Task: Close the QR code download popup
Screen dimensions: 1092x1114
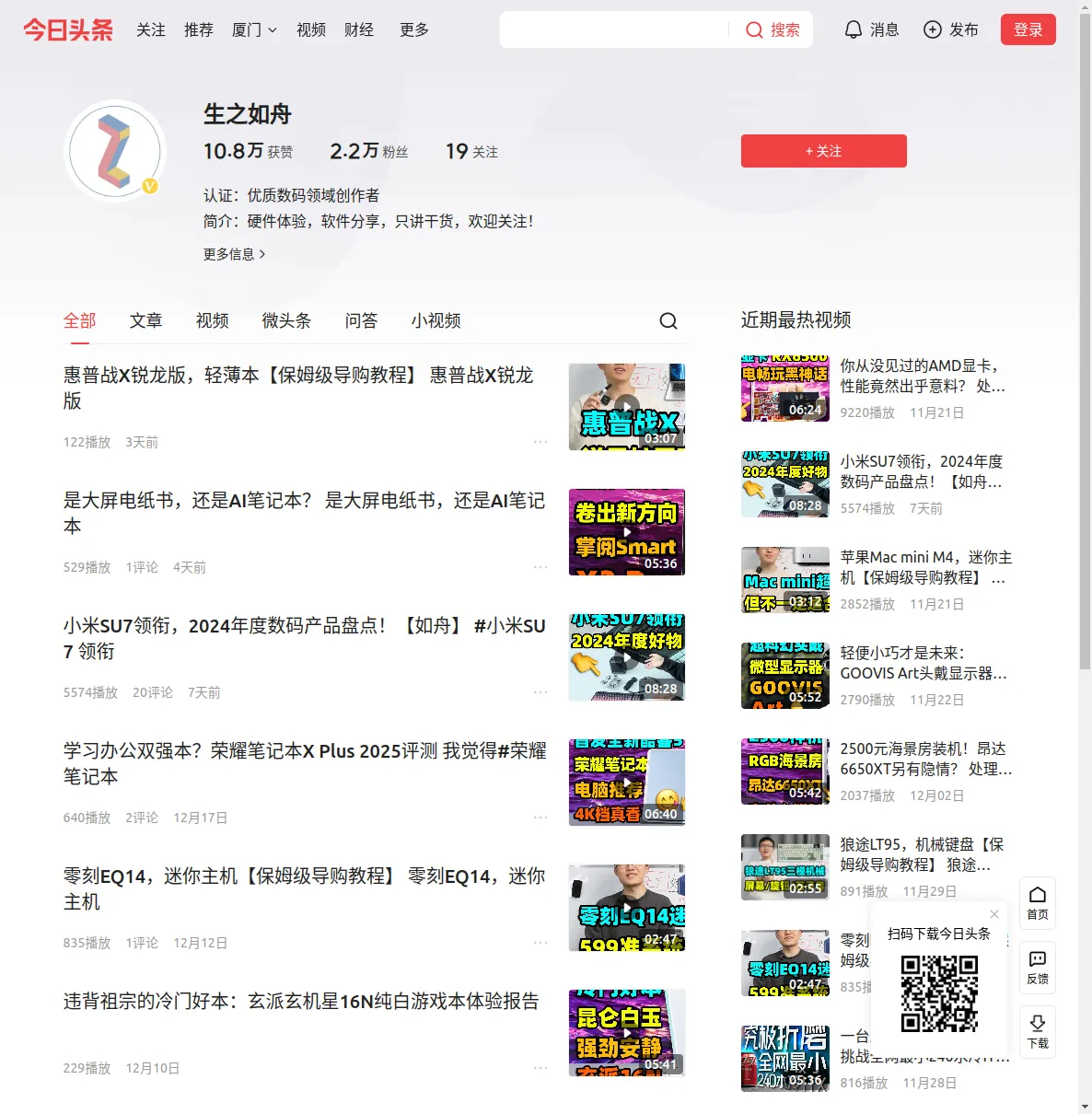Action: (994, 914)
